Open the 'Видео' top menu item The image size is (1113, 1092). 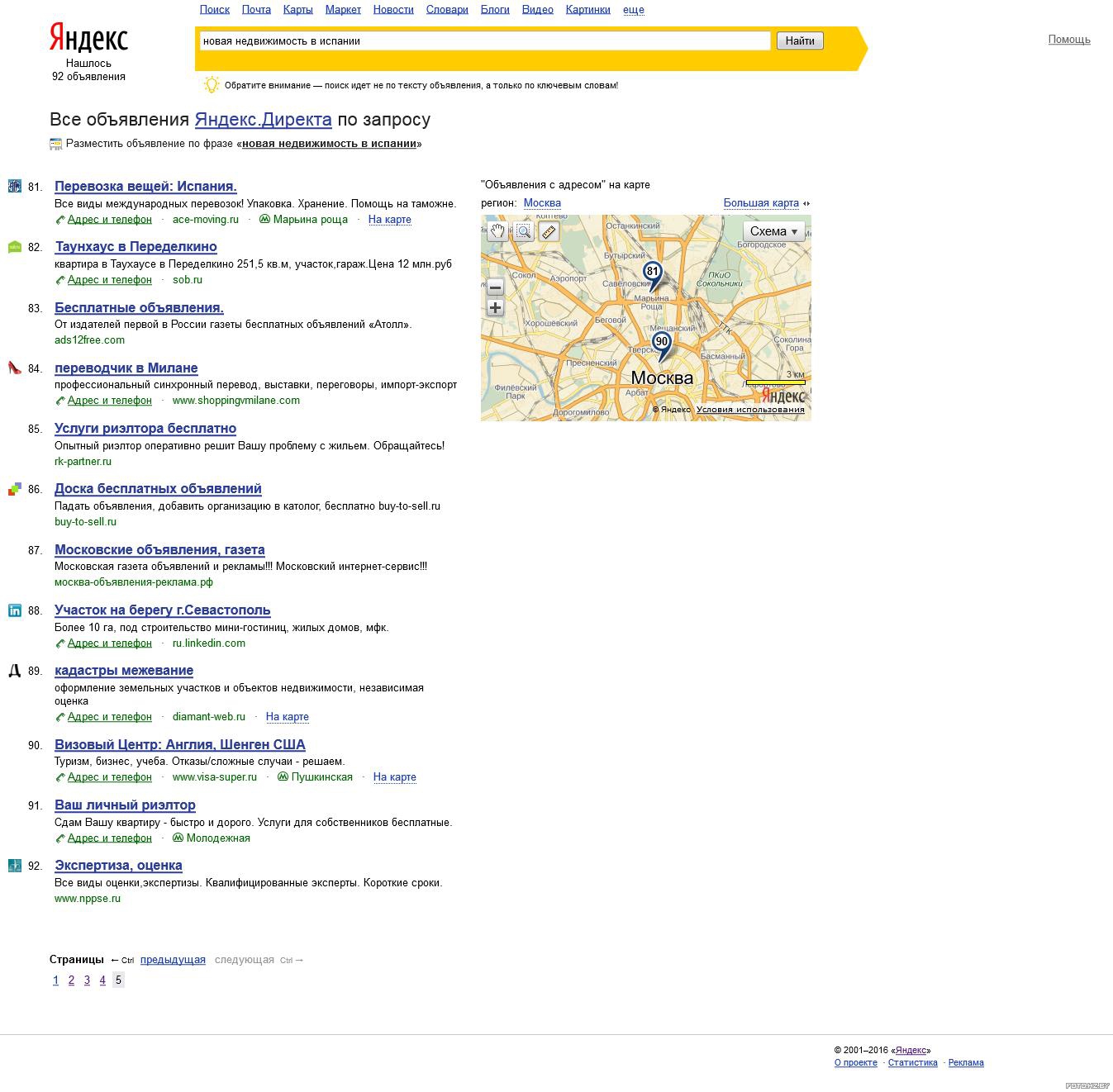pos(538,10)
